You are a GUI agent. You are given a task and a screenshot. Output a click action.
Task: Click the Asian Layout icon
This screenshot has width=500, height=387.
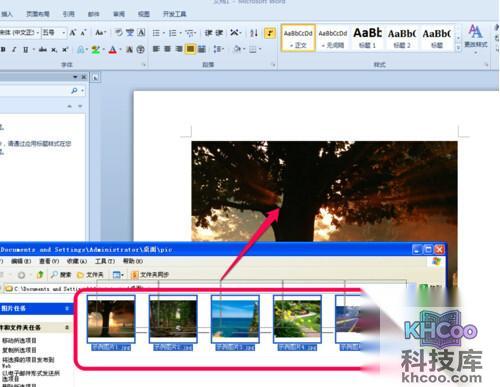tap(235, 33)
